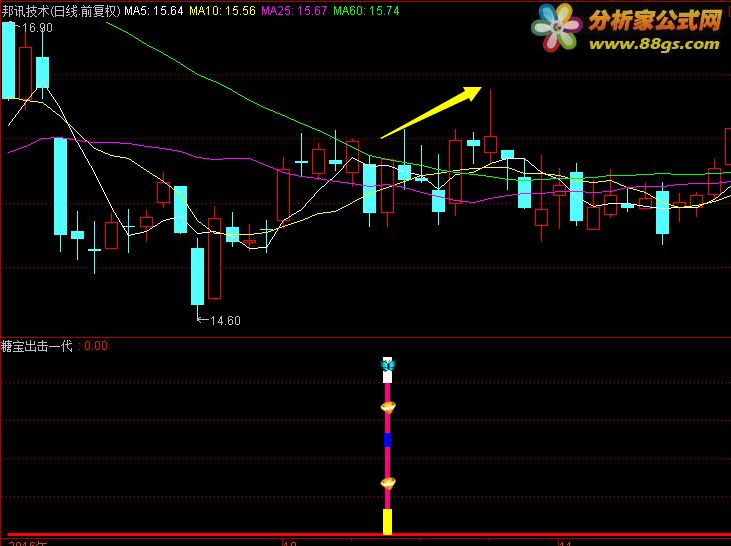Click the cyan candlestick marked with the 14.60 low
731x546 pixels.
tap(198, 276)
